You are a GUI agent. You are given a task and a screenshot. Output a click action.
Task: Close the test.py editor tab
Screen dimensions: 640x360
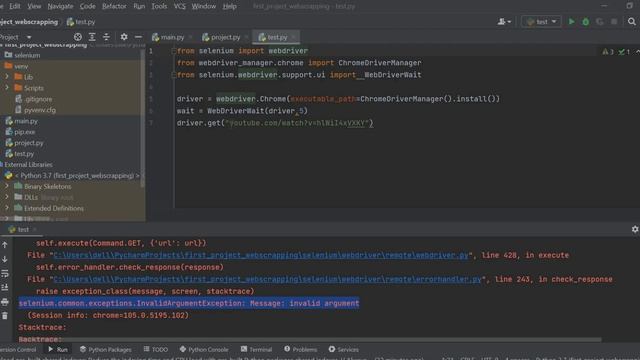[293, 37]
